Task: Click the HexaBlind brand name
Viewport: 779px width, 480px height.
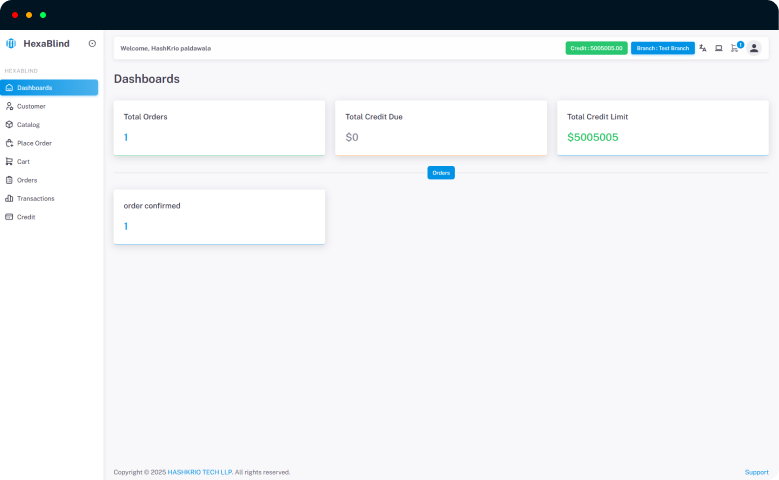Action: (46, 44)
